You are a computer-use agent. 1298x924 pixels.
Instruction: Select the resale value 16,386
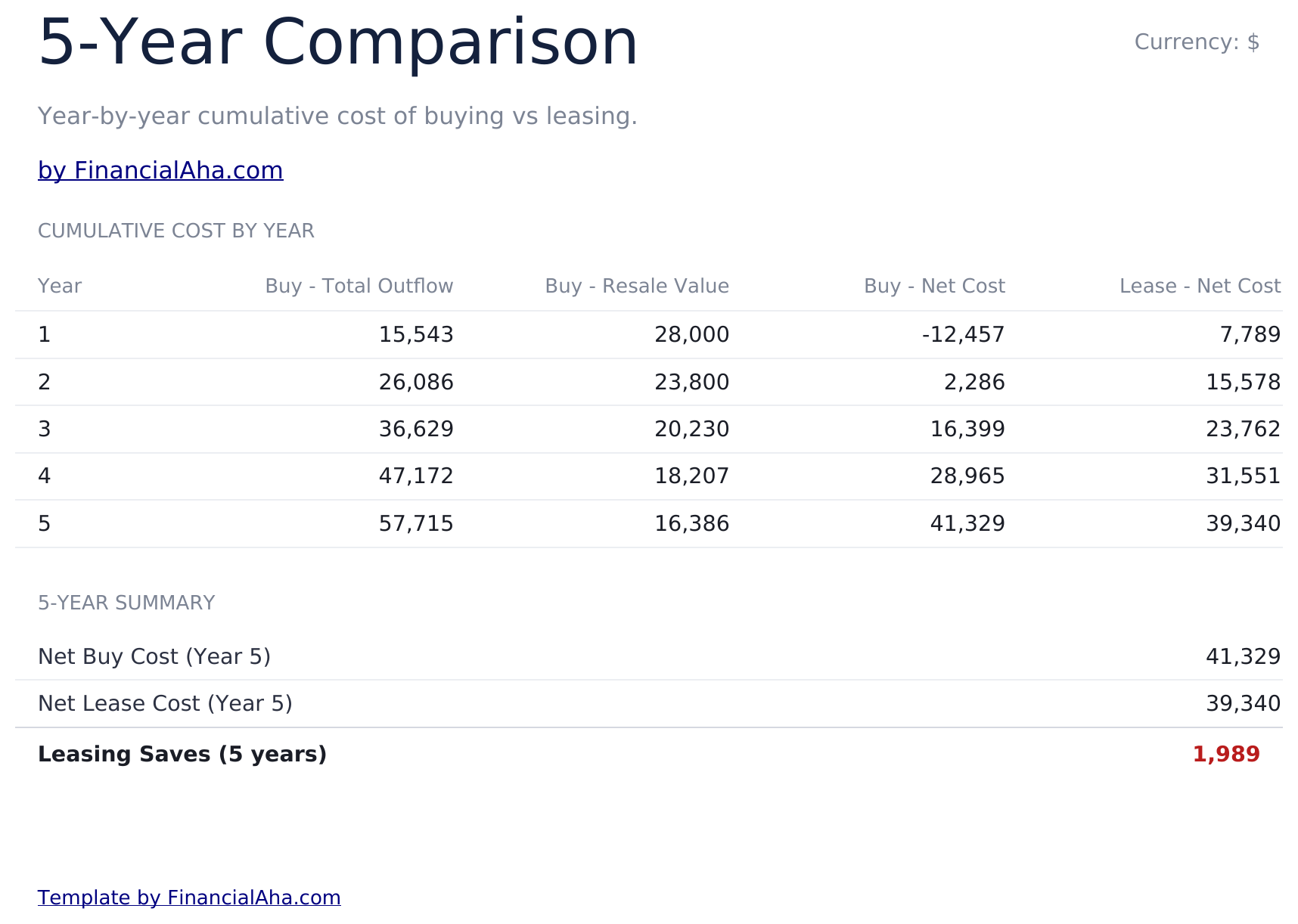point(692,524)
